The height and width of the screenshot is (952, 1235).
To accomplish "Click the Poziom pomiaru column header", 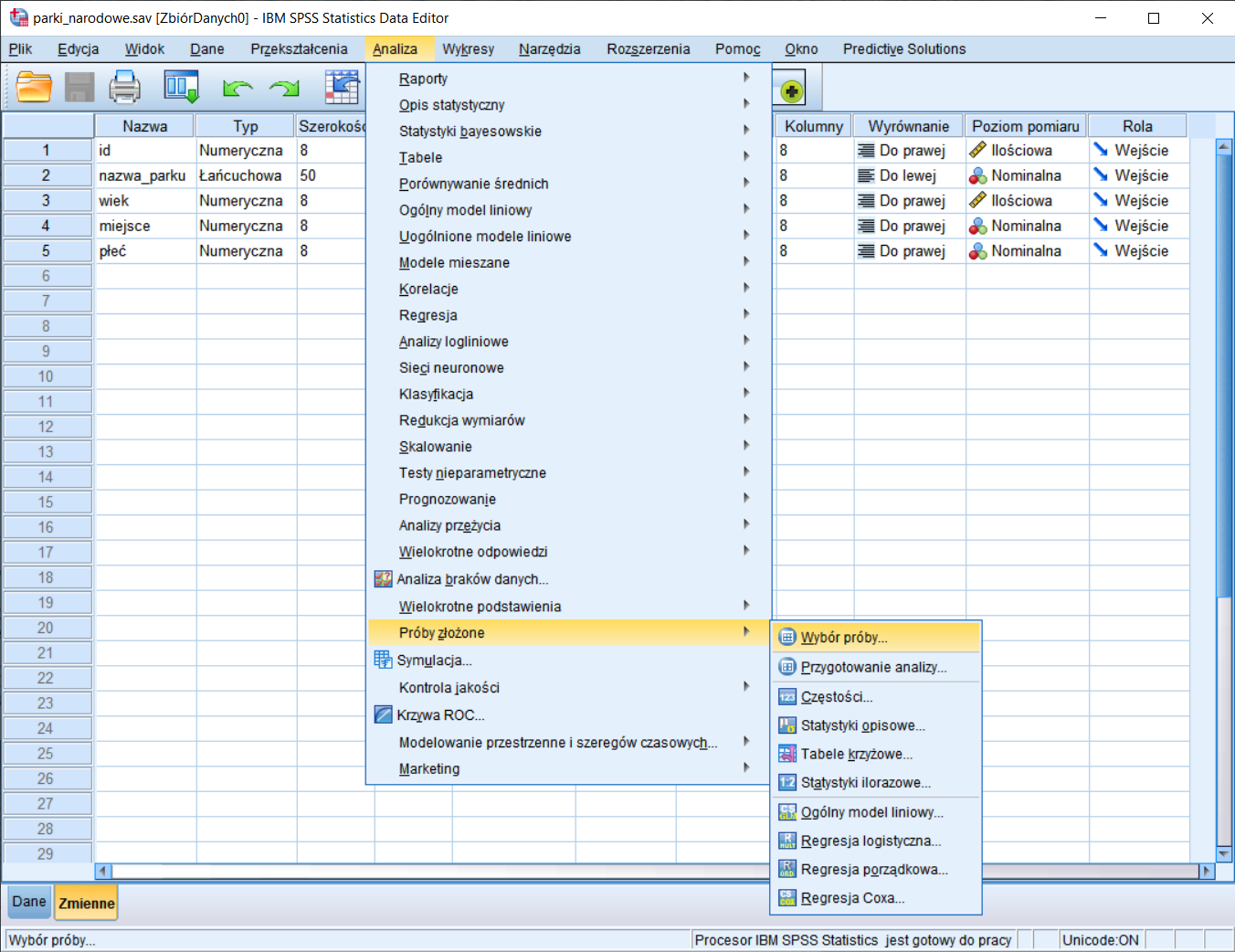I will coord(1026,126).
